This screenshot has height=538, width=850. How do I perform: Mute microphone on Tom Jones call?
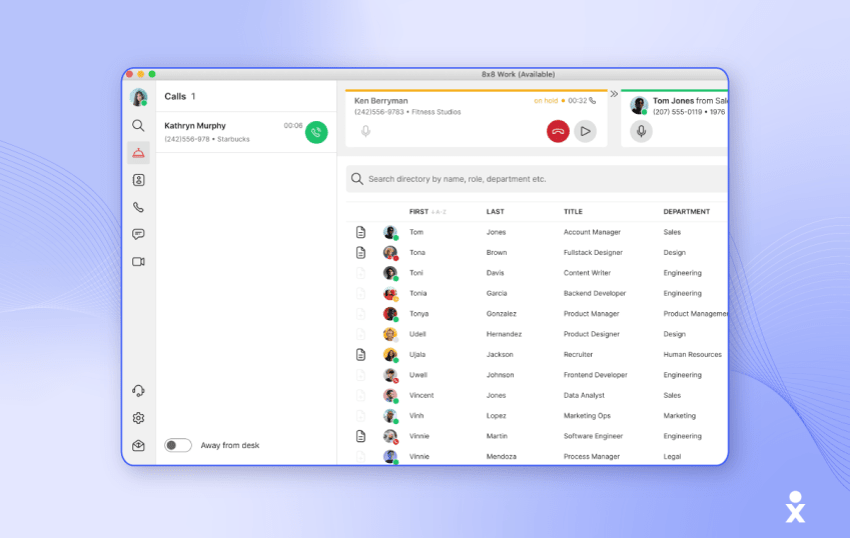pos(641,131)
